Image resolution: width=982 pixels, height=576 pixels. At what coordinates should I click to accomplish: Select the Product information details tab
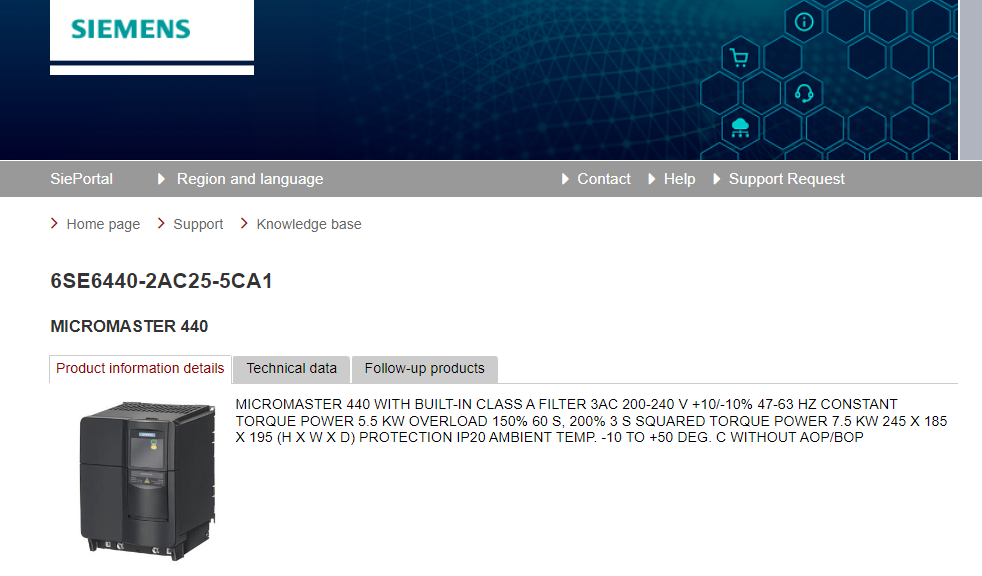tap(140, 369)
